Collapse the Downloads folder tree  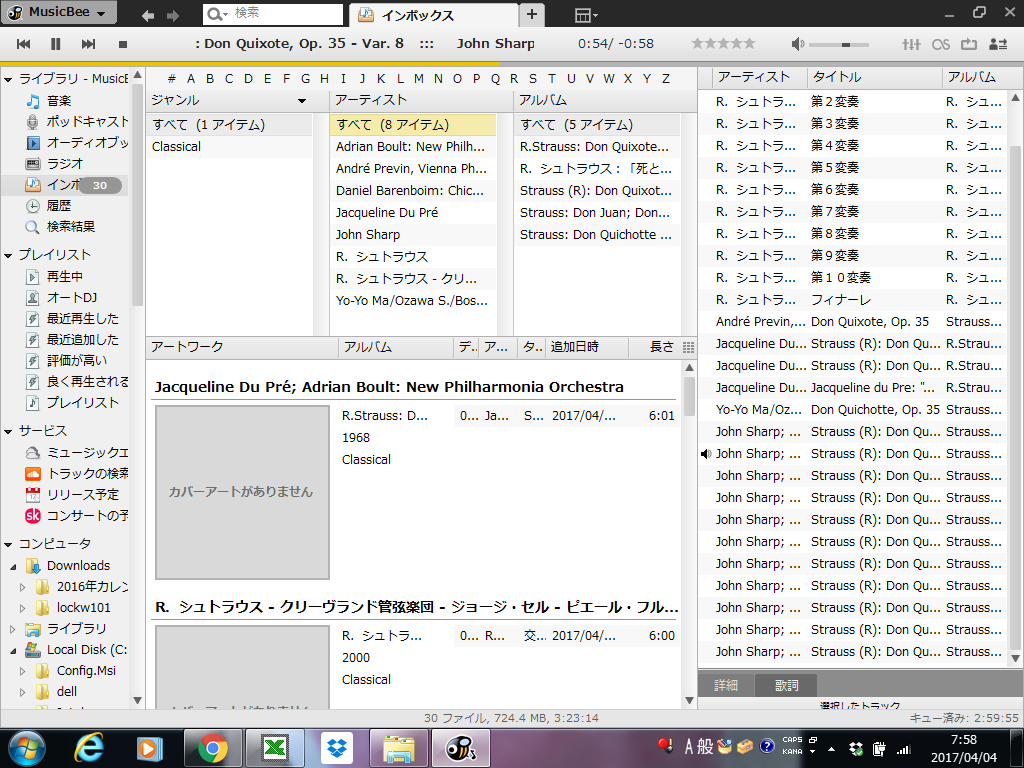click(13, 567)
